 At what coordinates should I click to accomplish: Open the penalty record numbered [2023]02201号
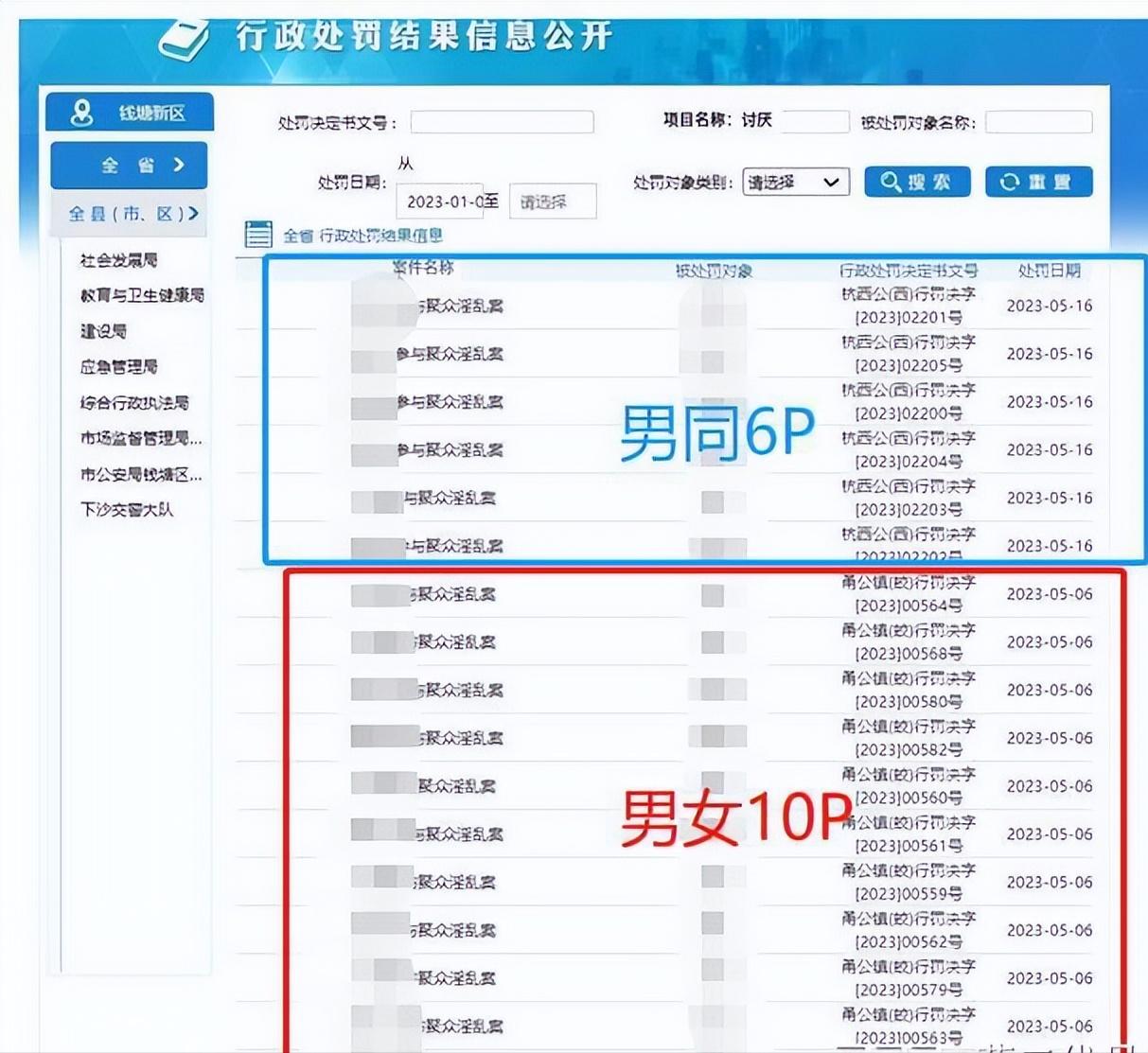pos(910,306)
